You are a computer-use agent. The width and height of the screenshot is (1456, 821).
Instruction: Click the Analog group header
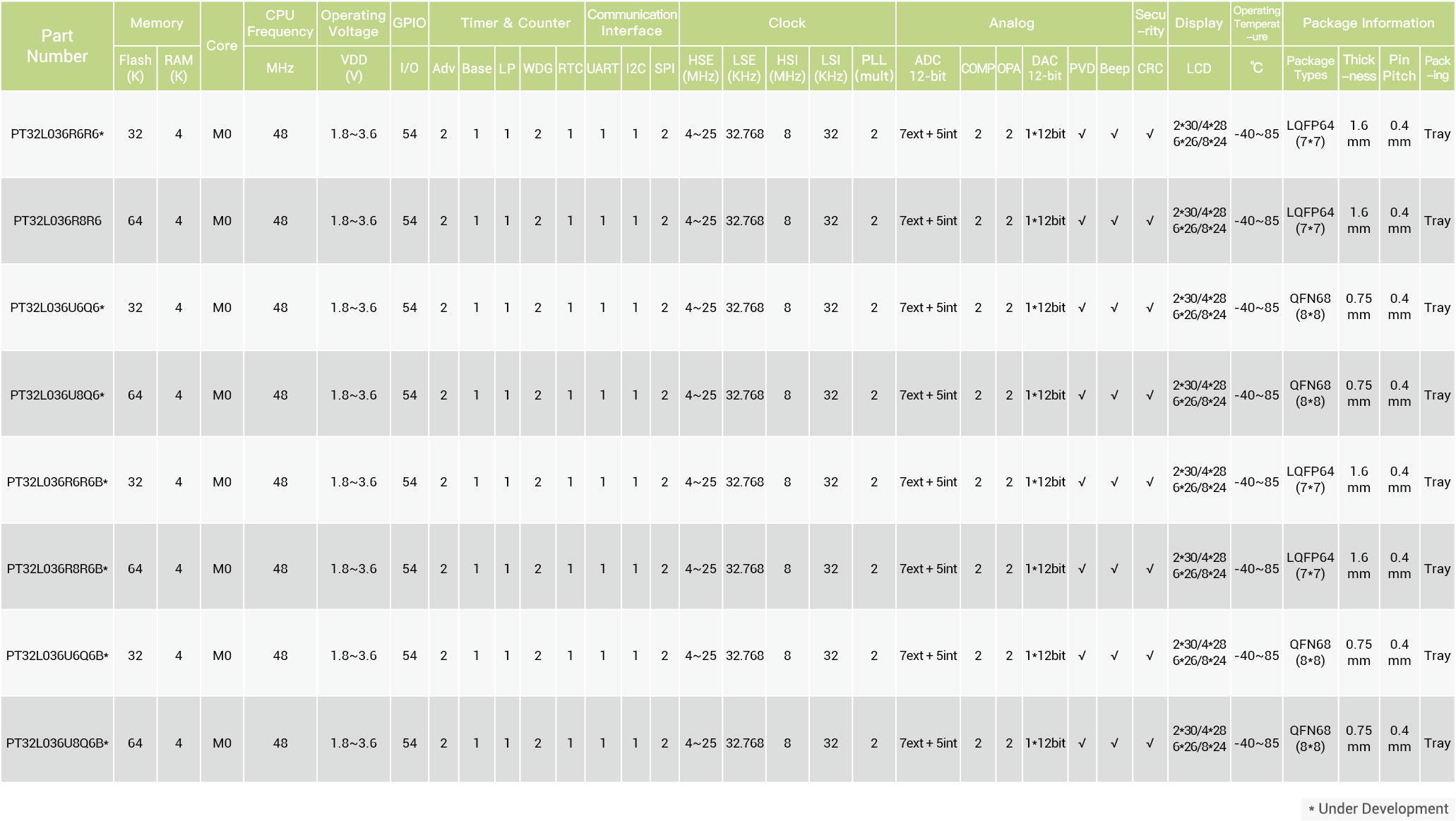[1011, 23]
